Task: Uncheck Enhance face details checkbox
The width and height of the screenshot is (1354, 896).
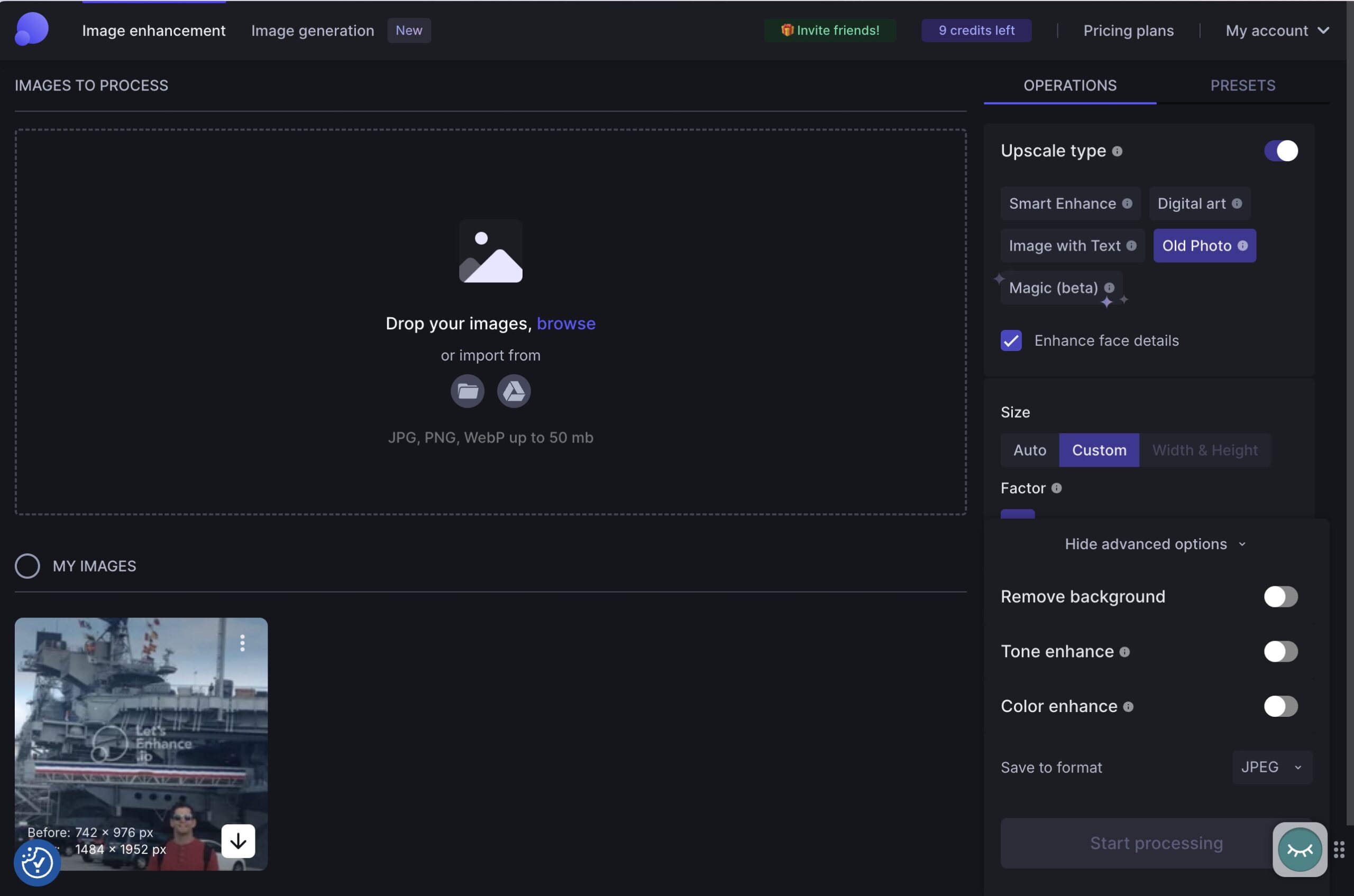Action: 1011,340
